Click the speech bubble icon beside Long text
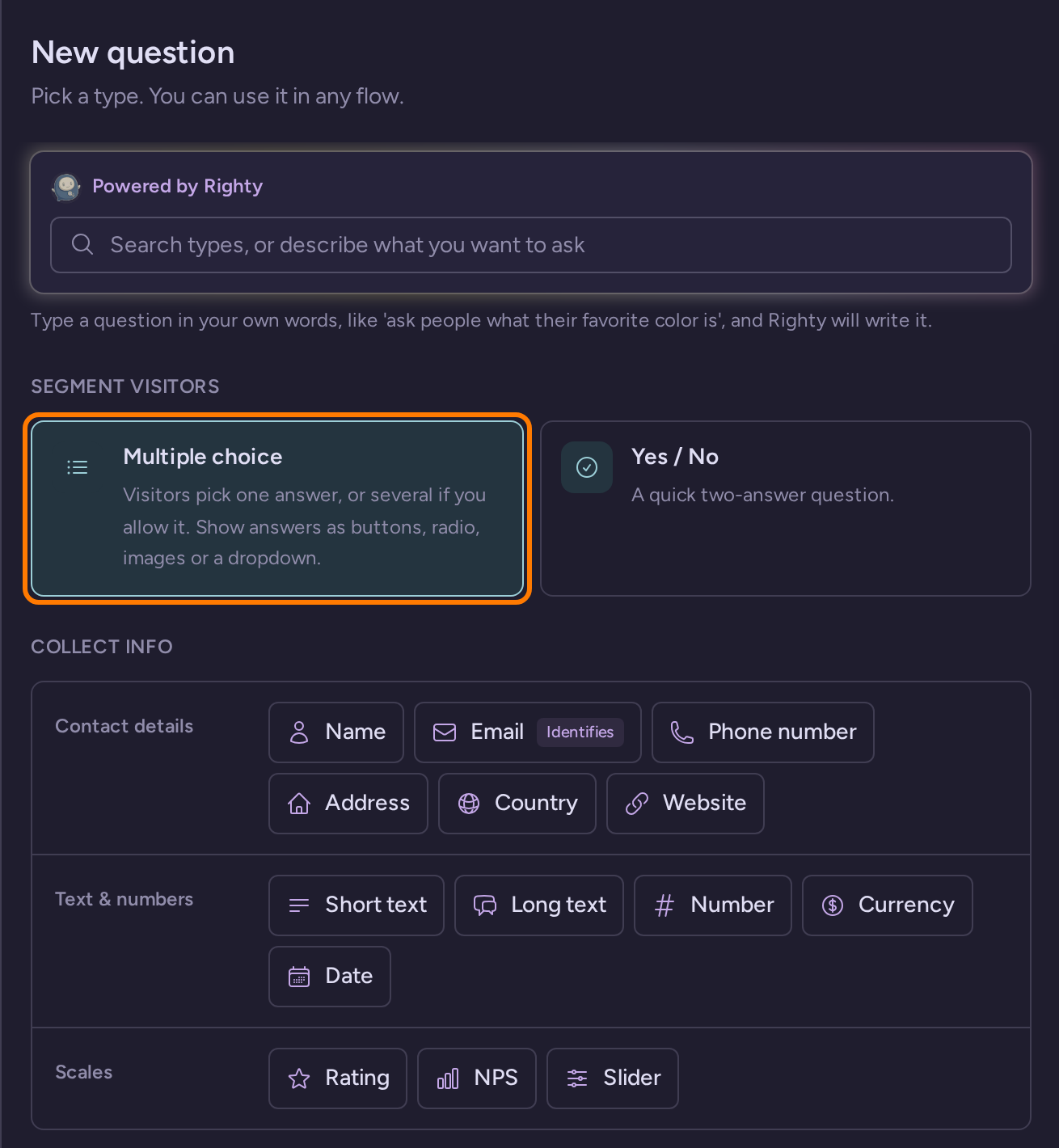The width and height of the screenshot is (1059, 1148). click(x=485, y=905)
